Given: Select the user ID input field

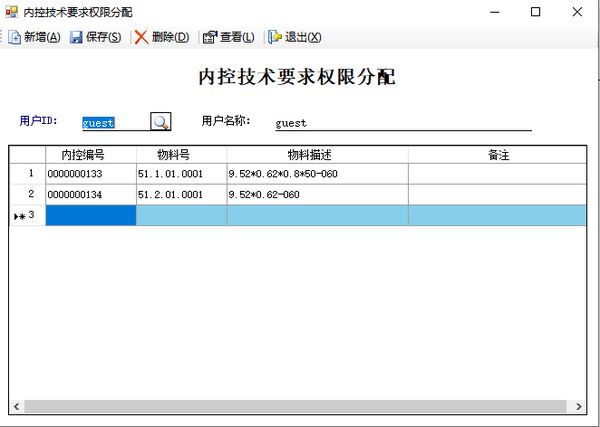Looking at the screenshot, I should [110, 123].
